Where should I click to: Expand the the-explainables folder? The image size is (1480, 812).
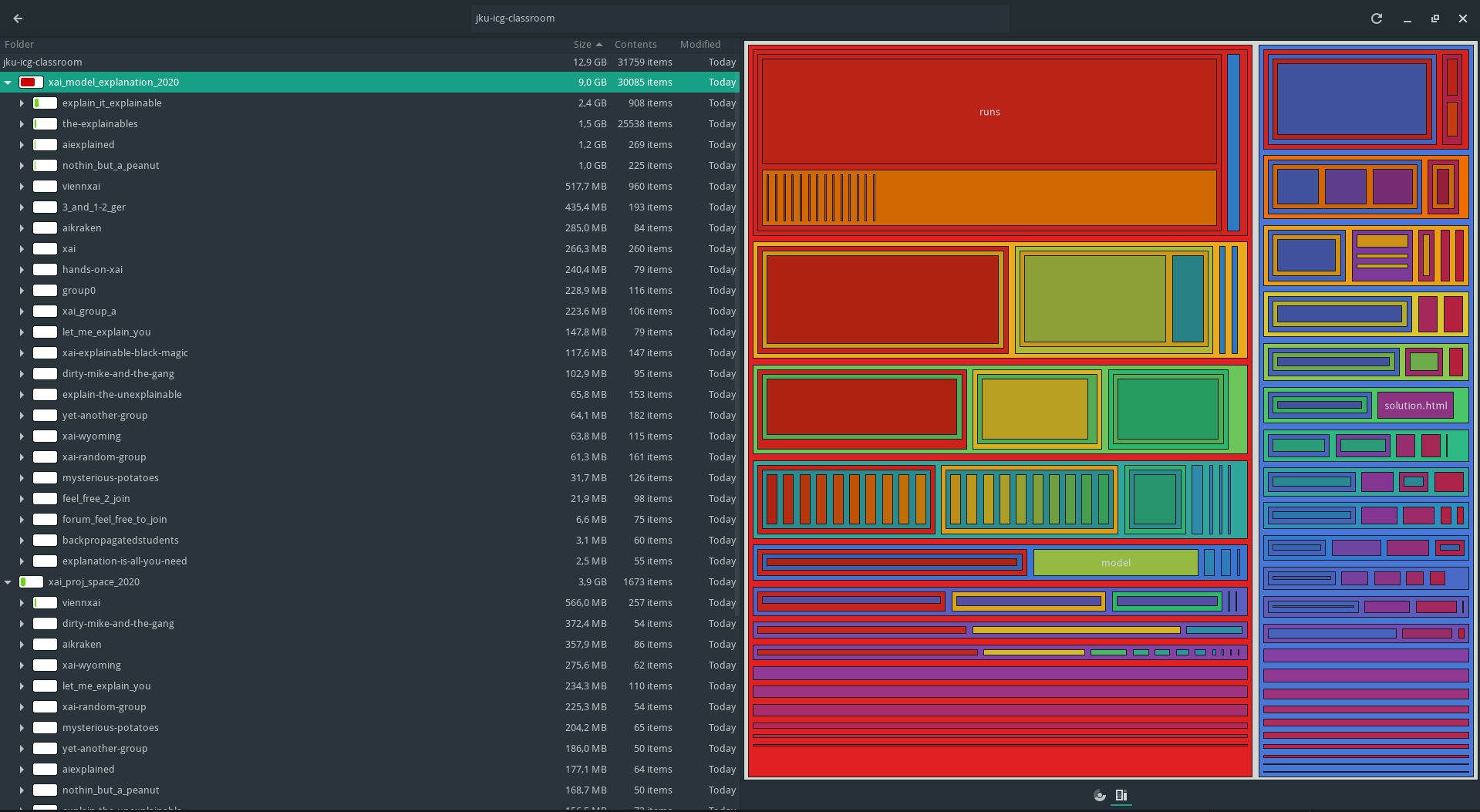click(x=22, y=124)
